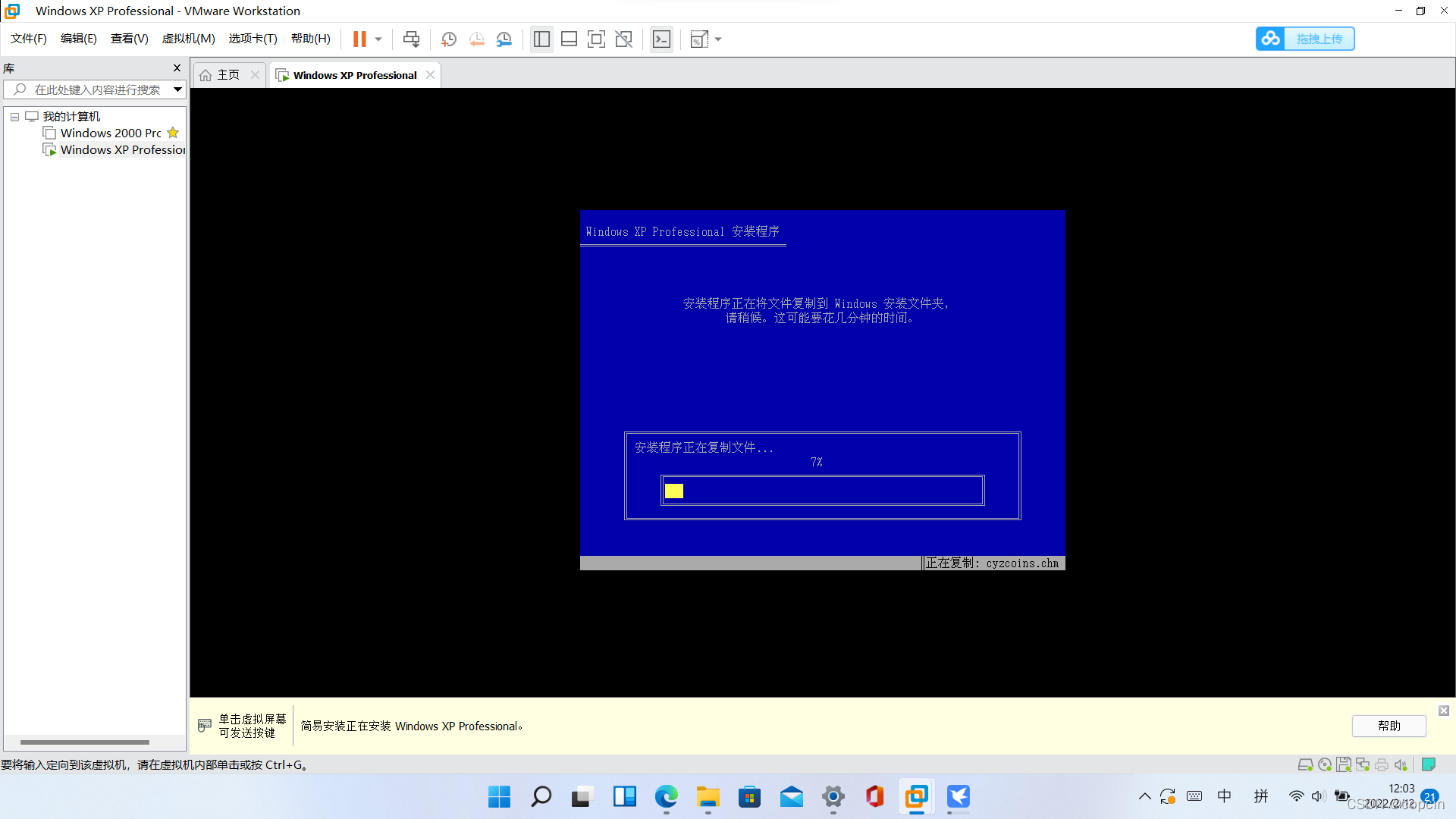The image size is (1456, 819).
Task: Click the snapshot icon in VMware toolbar
Action: coord(448,39)
